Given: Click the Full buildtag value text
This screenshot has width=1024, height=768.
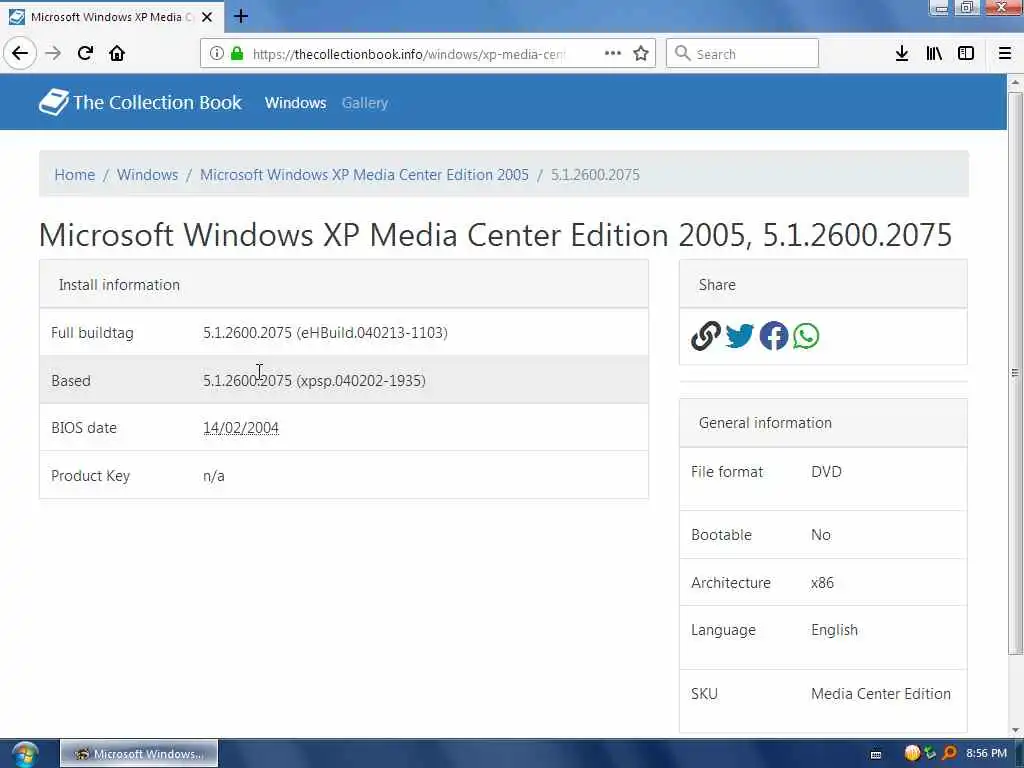Looking at the screenshot, I should [x=325, y=332].
